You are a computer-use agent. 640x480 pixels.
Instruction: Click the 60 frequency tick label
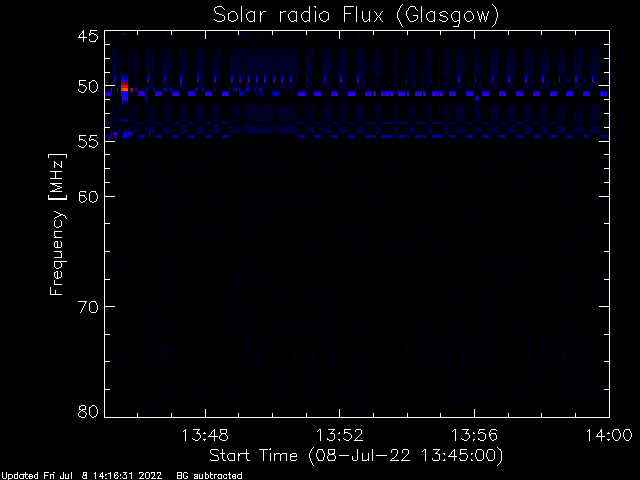click(x=88, y=197)
